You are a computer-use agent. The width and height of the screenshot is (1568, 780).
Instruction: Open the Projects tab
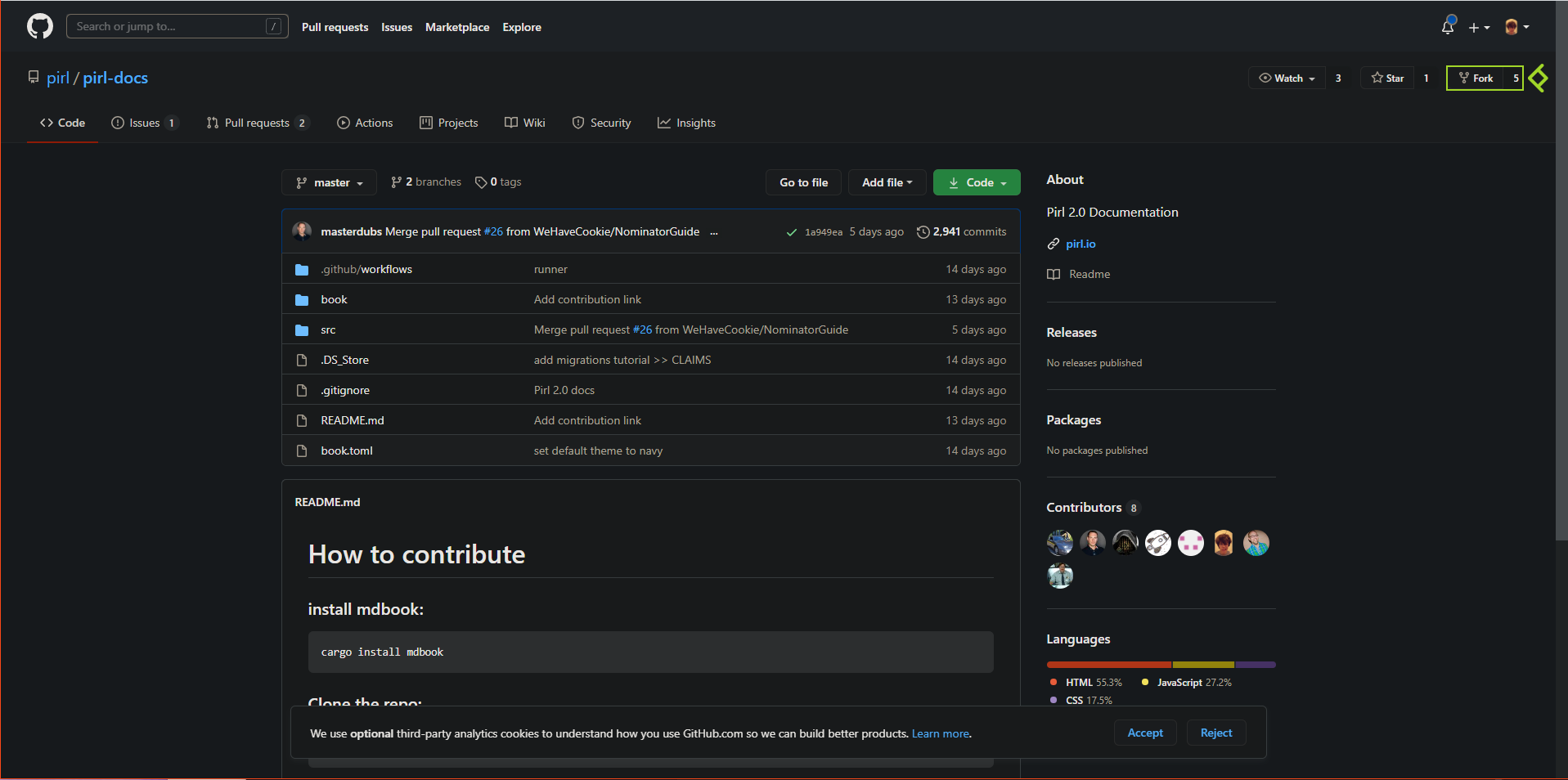[x=448, y=123]
